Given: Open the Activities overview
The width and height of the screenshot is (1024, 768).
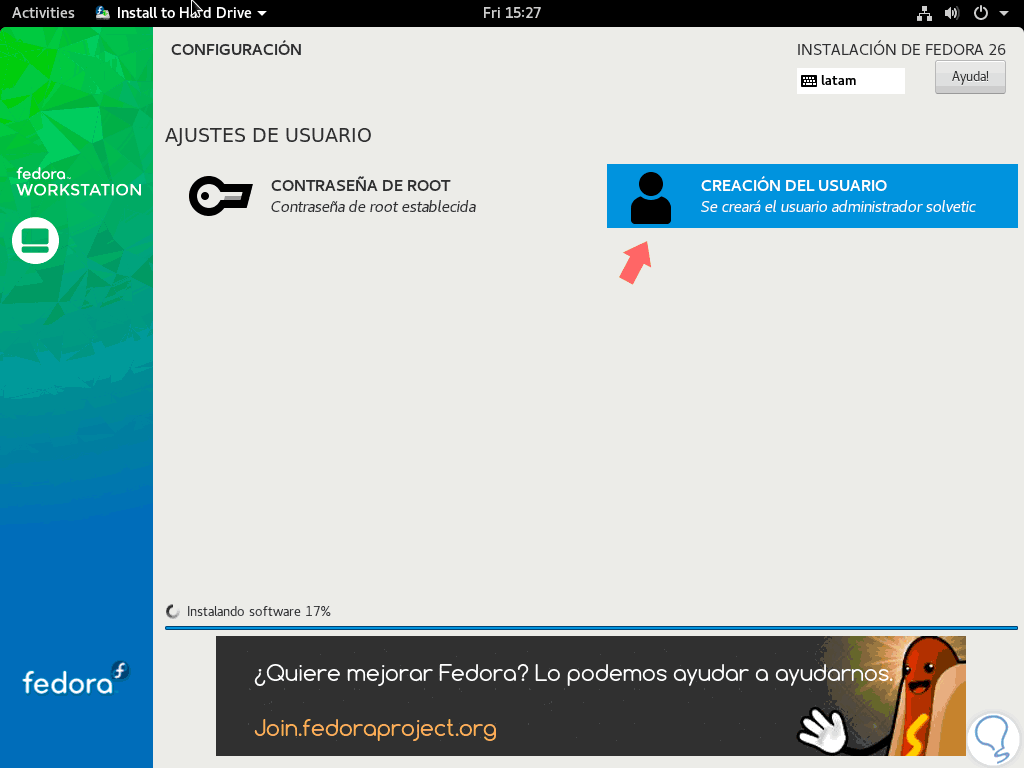Looking at the screenshot, I should click(x=43, y=12).
